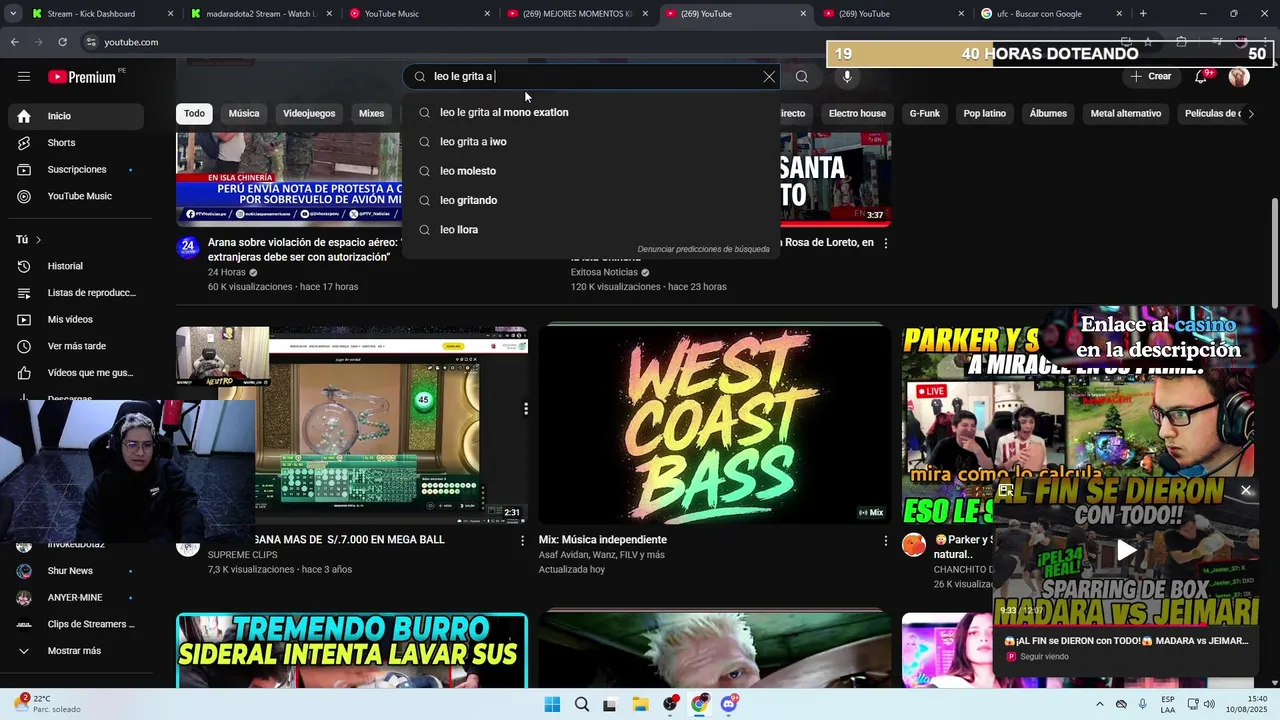Open Clips de Streamers subscription channel
Screen dimensions: 1280x720
pos(76,624)
